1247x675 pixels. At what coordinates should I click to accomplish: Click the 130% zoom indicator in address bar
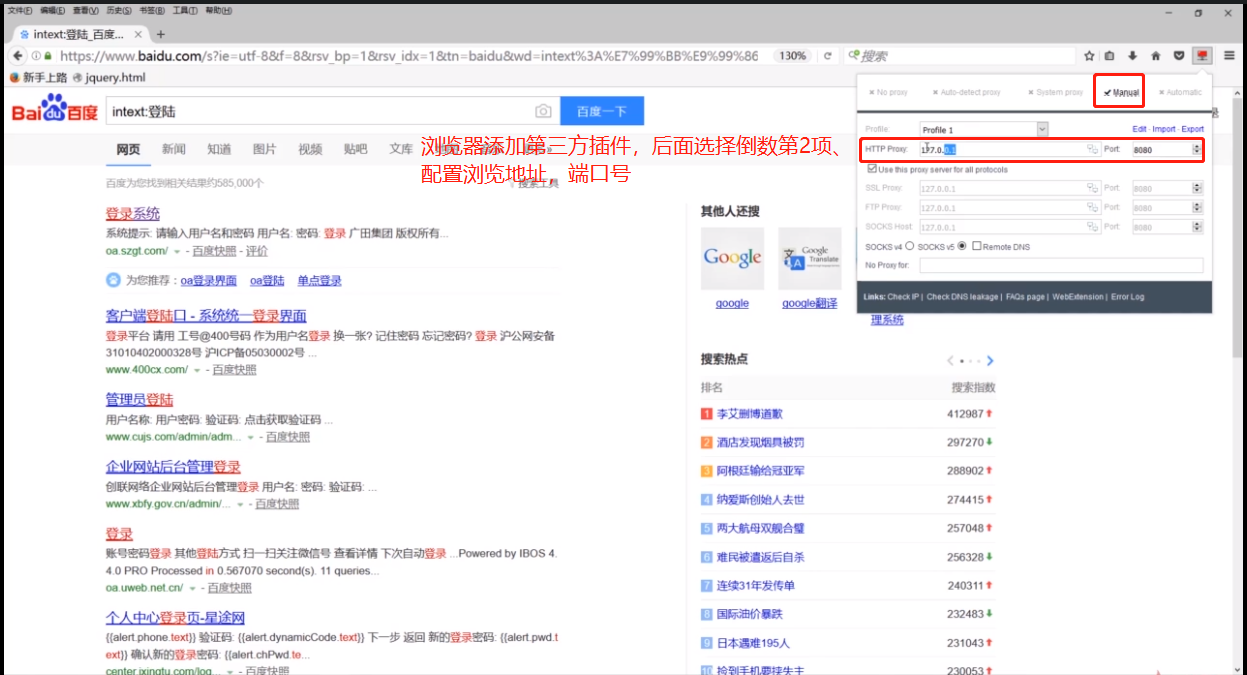[793, 56]
